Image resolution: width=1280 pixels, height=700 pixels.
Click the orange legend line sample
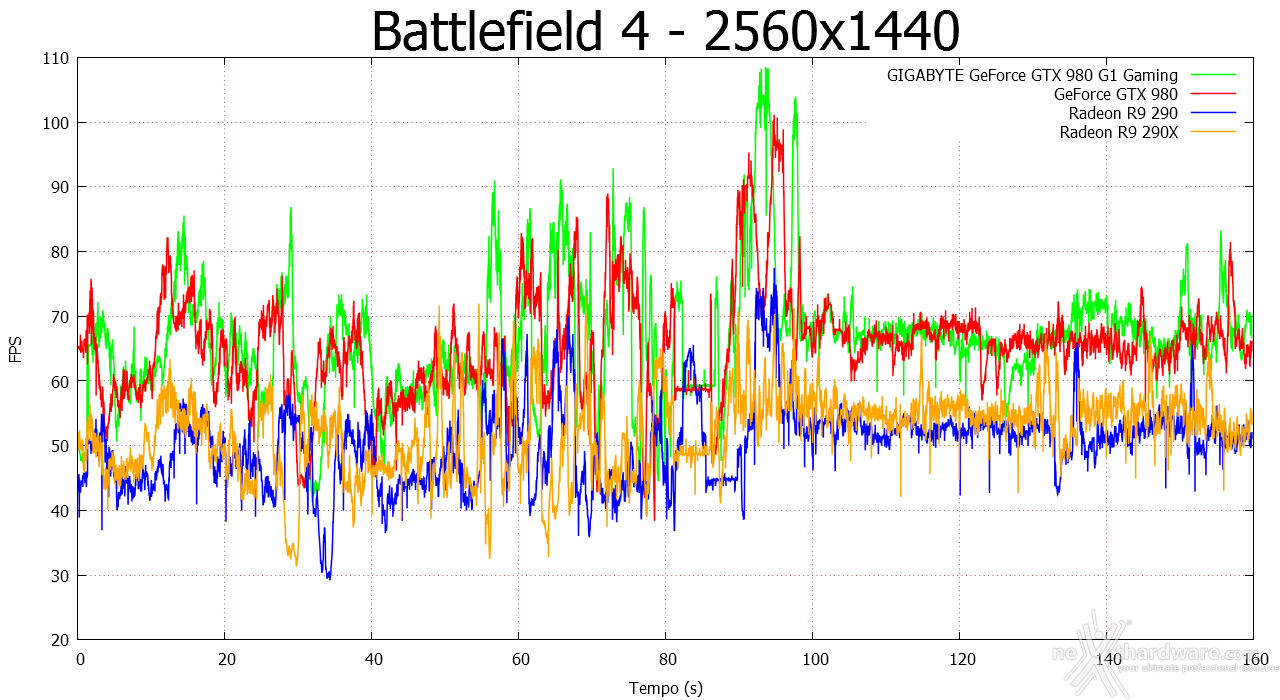coord(1212,132)
